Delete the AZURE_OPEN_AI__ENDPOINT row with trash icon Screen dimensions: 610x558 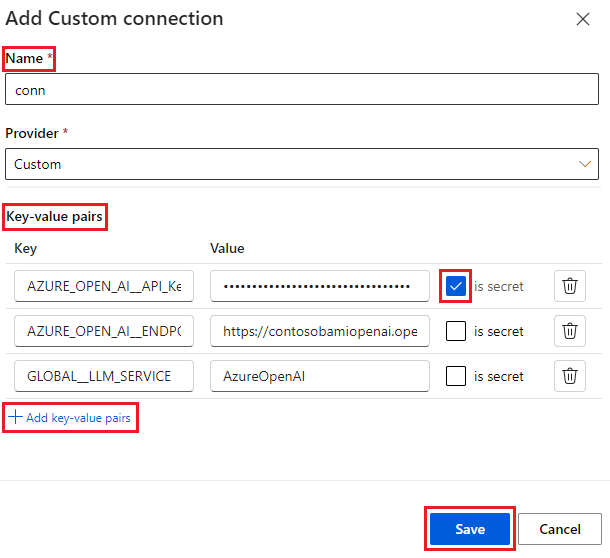(570, 331)
